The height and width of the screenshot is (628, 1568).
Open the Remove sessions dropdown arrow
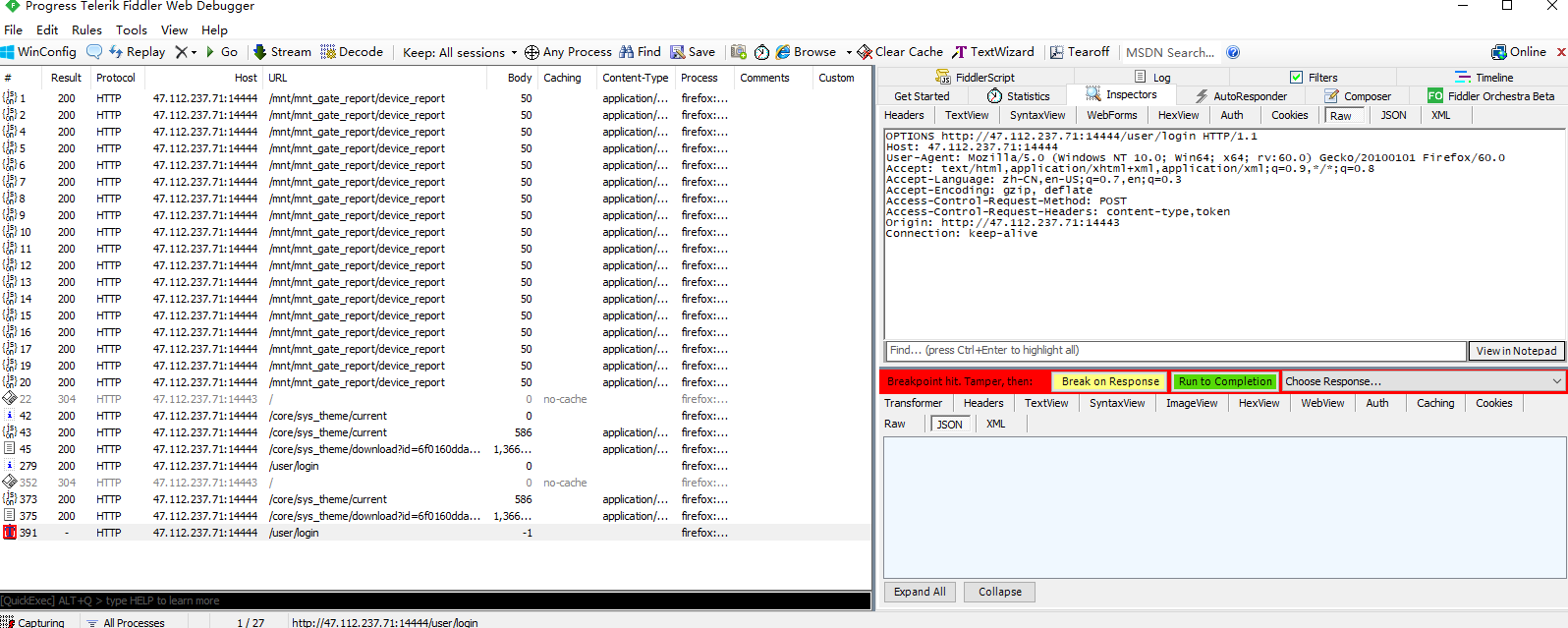pyautogui.click(x=194, y=52)
